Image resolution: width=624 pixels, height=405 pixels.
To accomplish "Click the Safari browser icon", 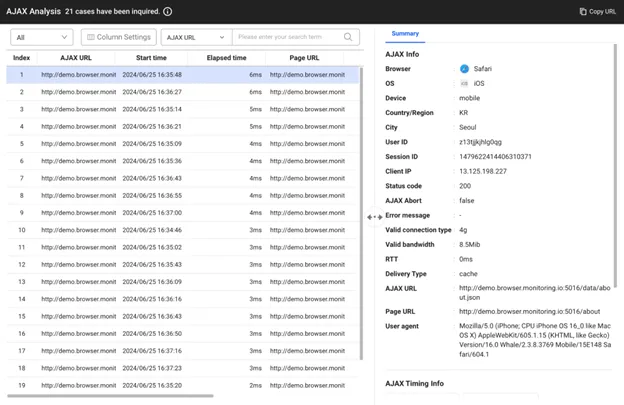I will click(x=464, y=69).
